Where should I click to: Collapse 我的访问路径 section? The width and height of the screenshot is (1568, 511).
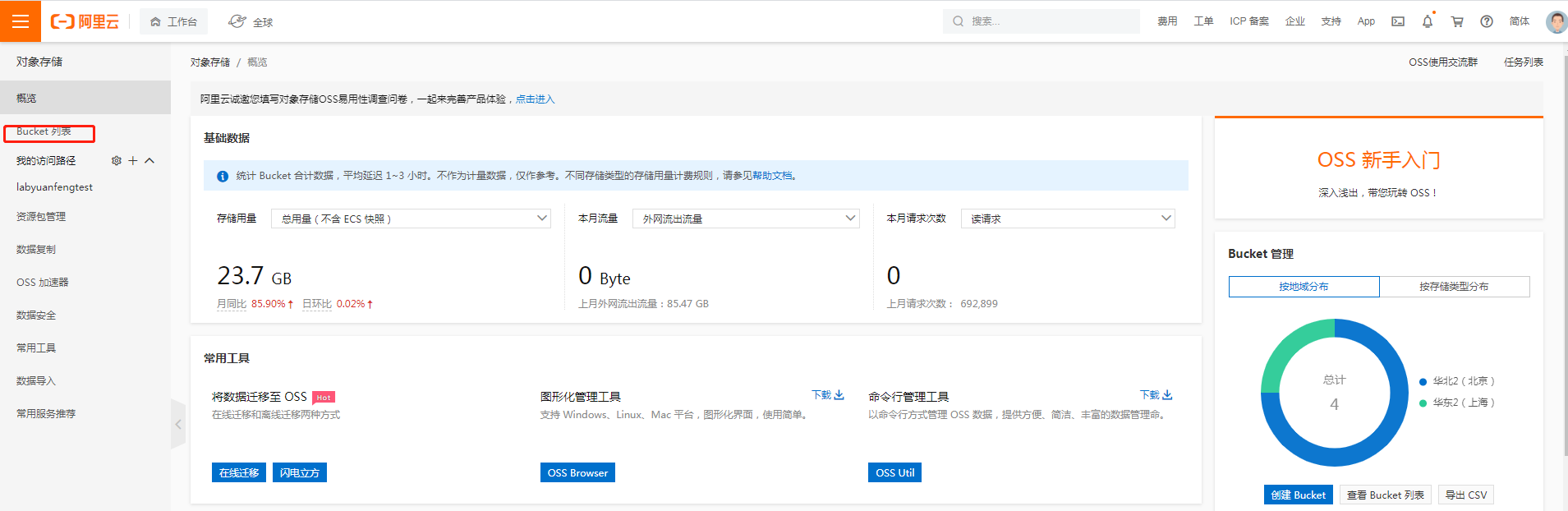coord(149,161)
